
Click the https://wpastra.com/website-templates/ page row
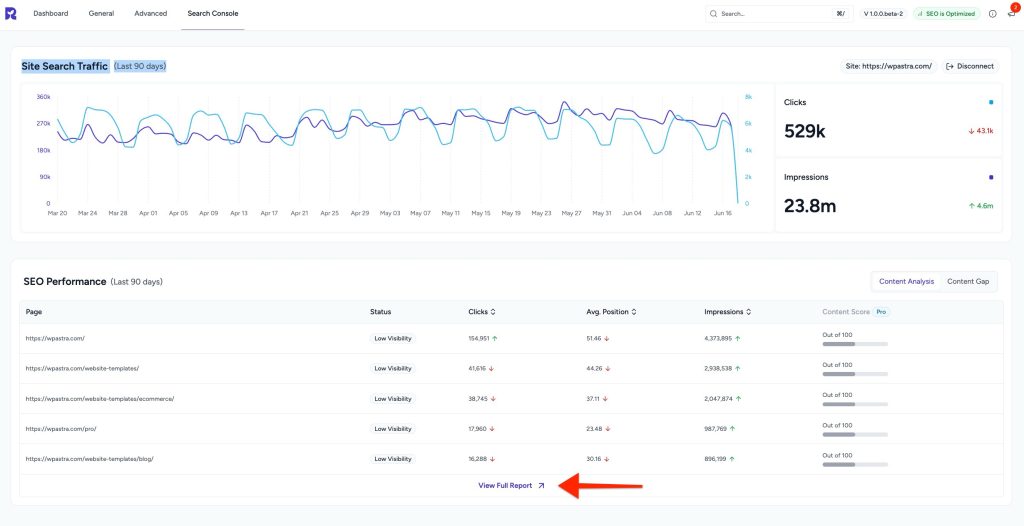click(x=511, y=369)
